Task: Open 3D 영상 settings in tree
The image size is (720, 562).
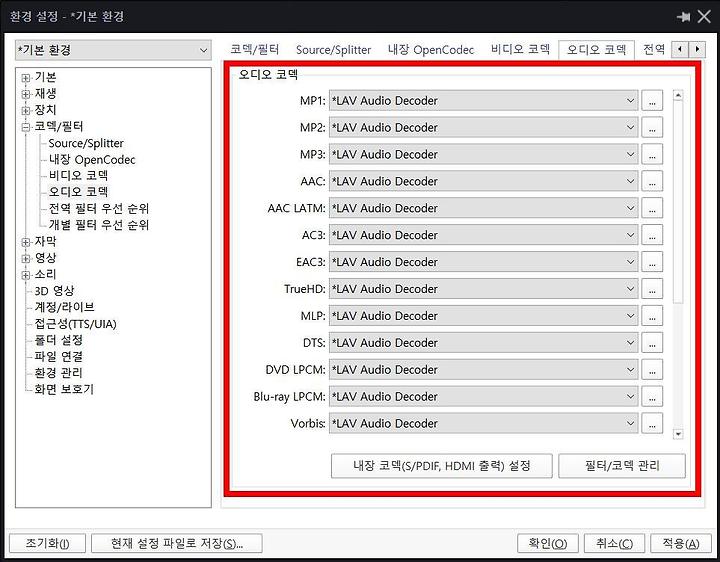Action: pyautogui.click(x=54, y=291)
